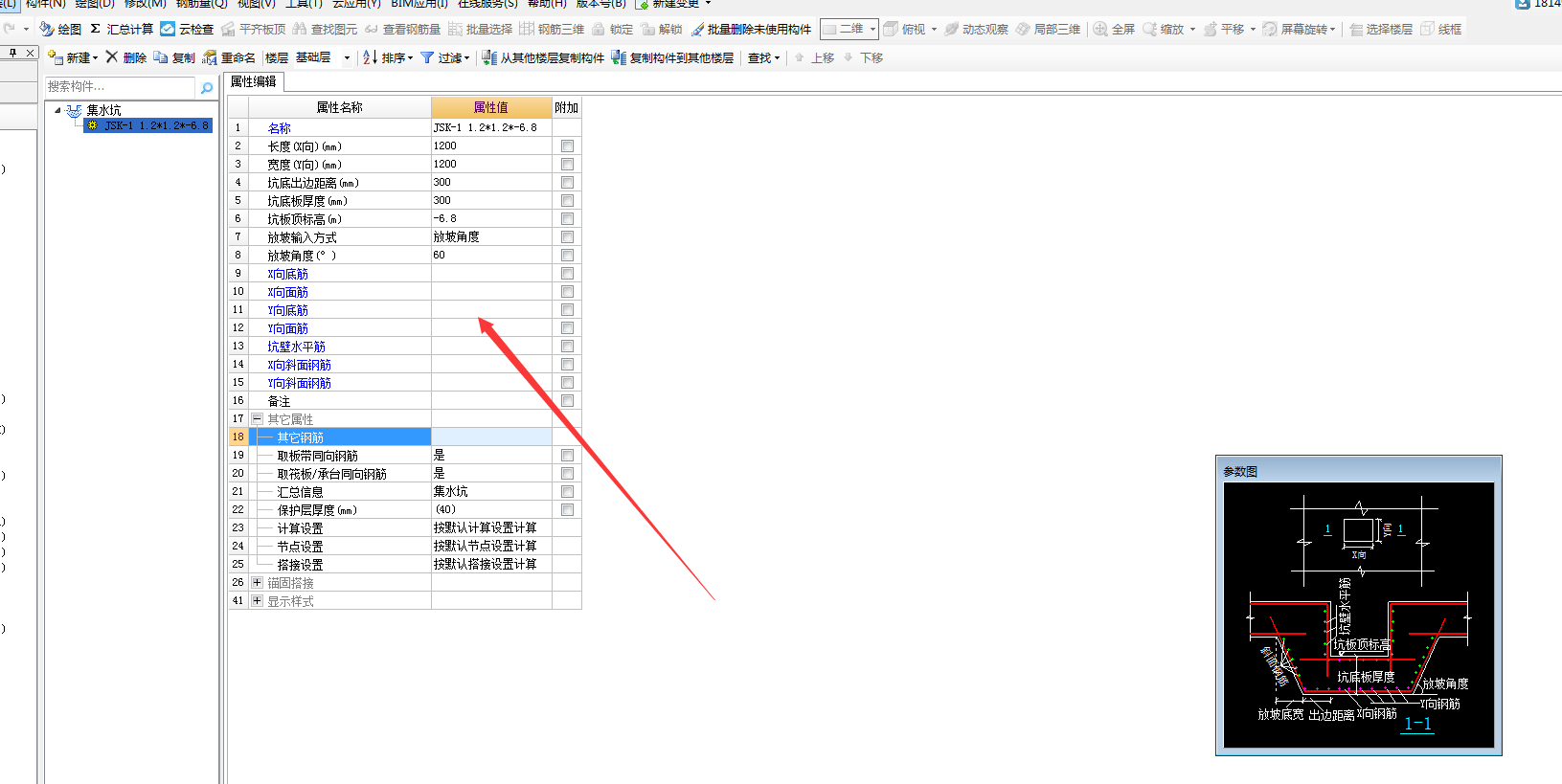Select JSK-1 1.2*1.2*-6.8 tree item

[148, 125]
